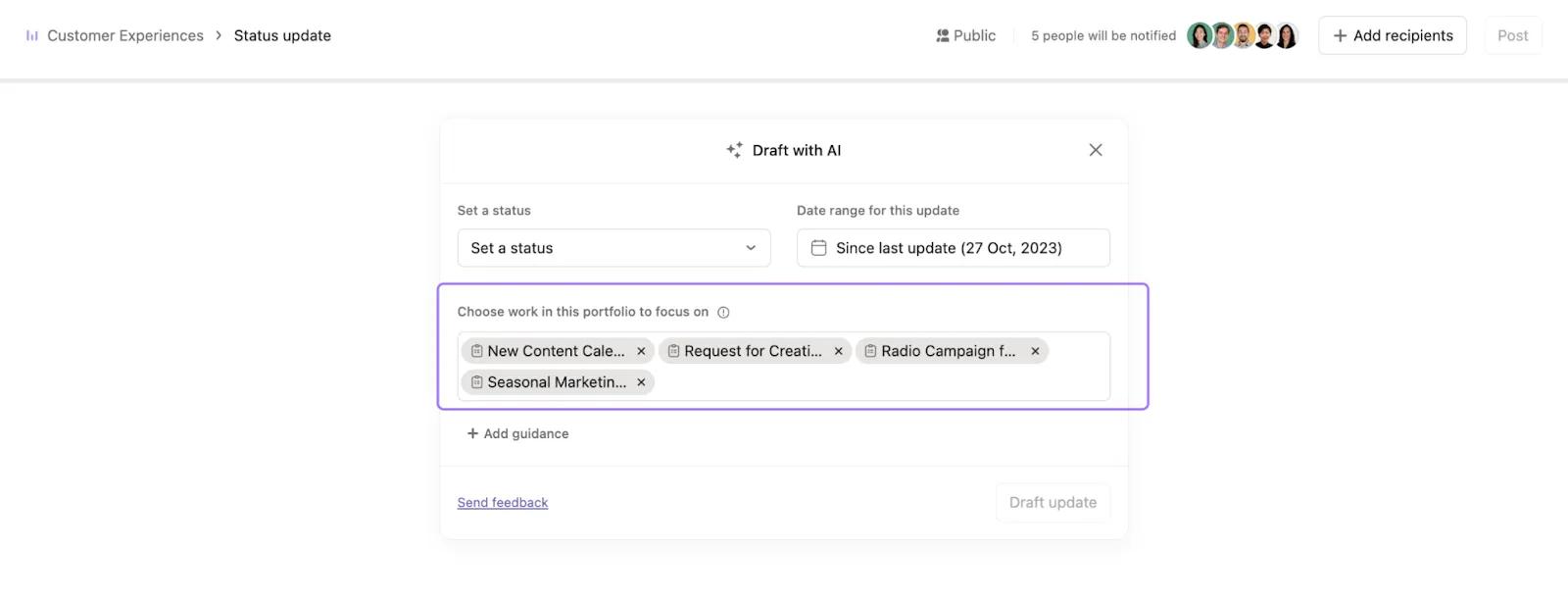The height and width of the screenshot is (600, 1568).
Task: Click the Customer Experiences portfolio icon
Action: click(32, 36)
